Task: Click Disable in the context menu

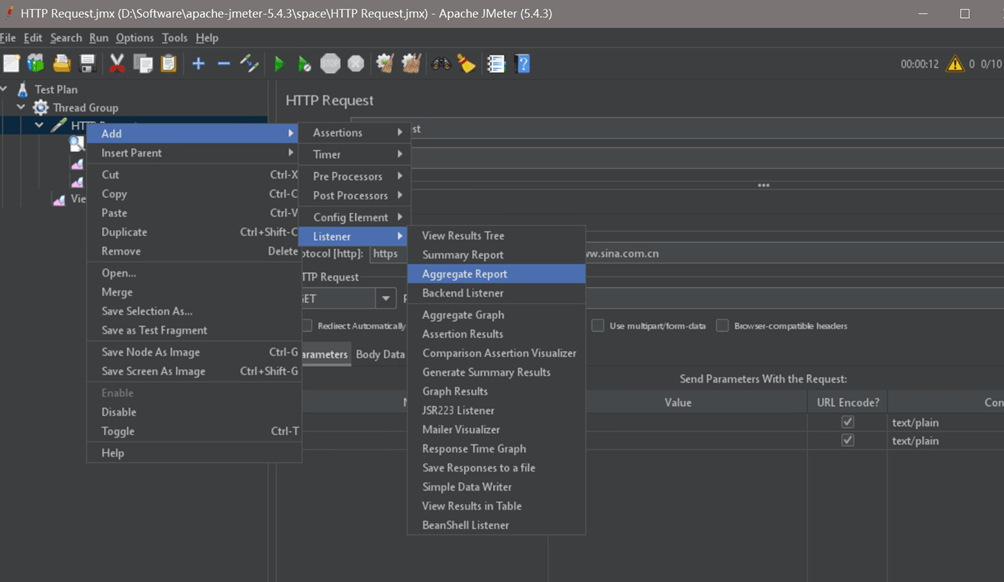Action: click(119, 412)
